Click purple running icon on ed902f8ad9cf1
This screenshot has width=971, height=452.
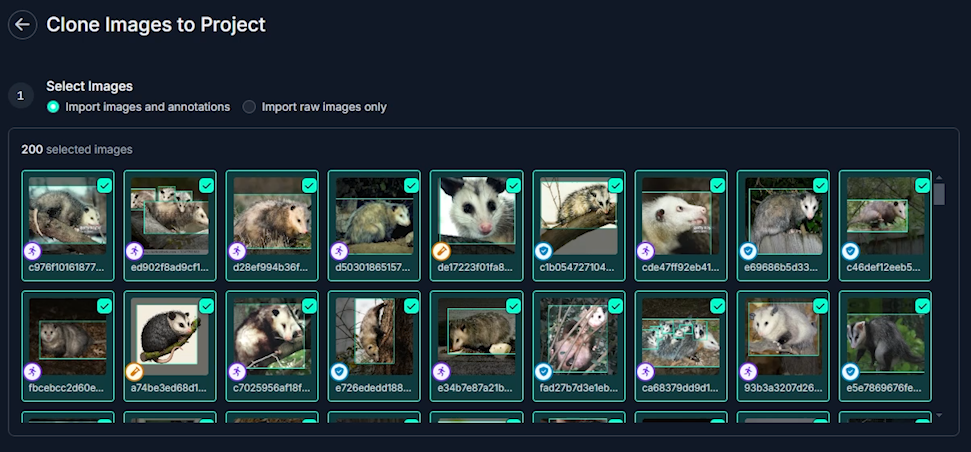coord(134,251)
